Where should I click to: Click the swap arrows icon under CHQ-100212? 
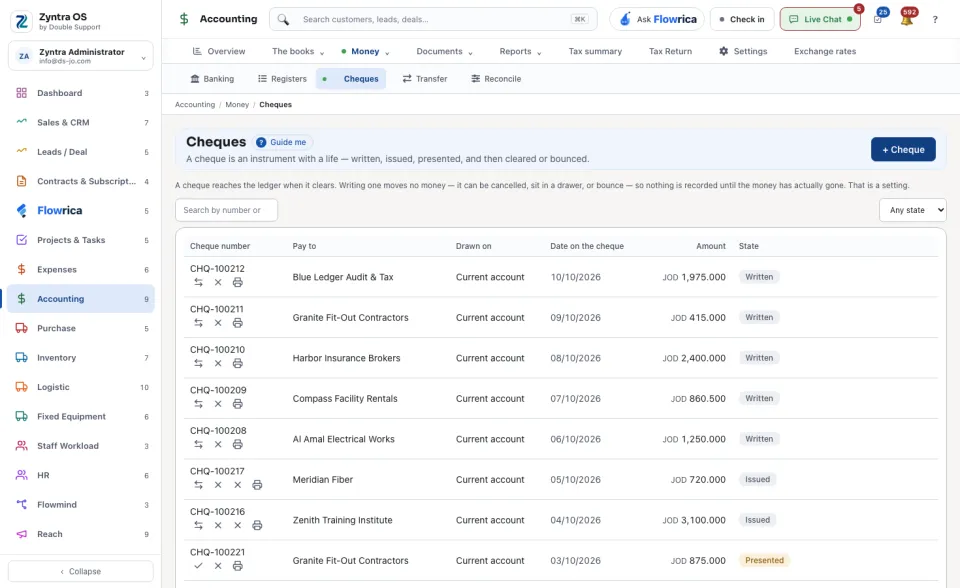(x=198, y=282)
